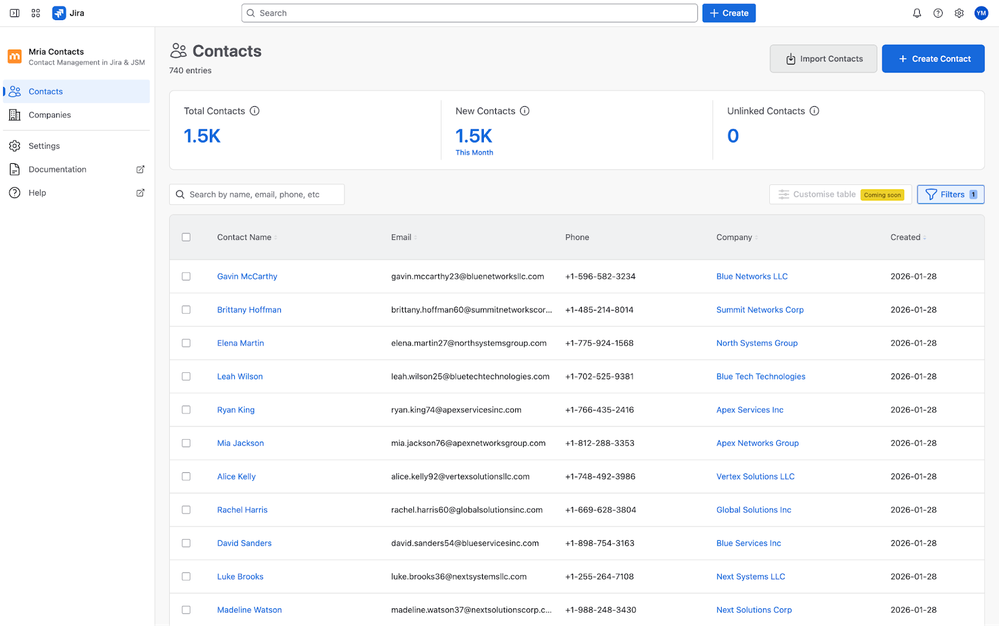Open the Filters panel
The image size is (999, 626).
pyautogui.click(x=950, y=194)
